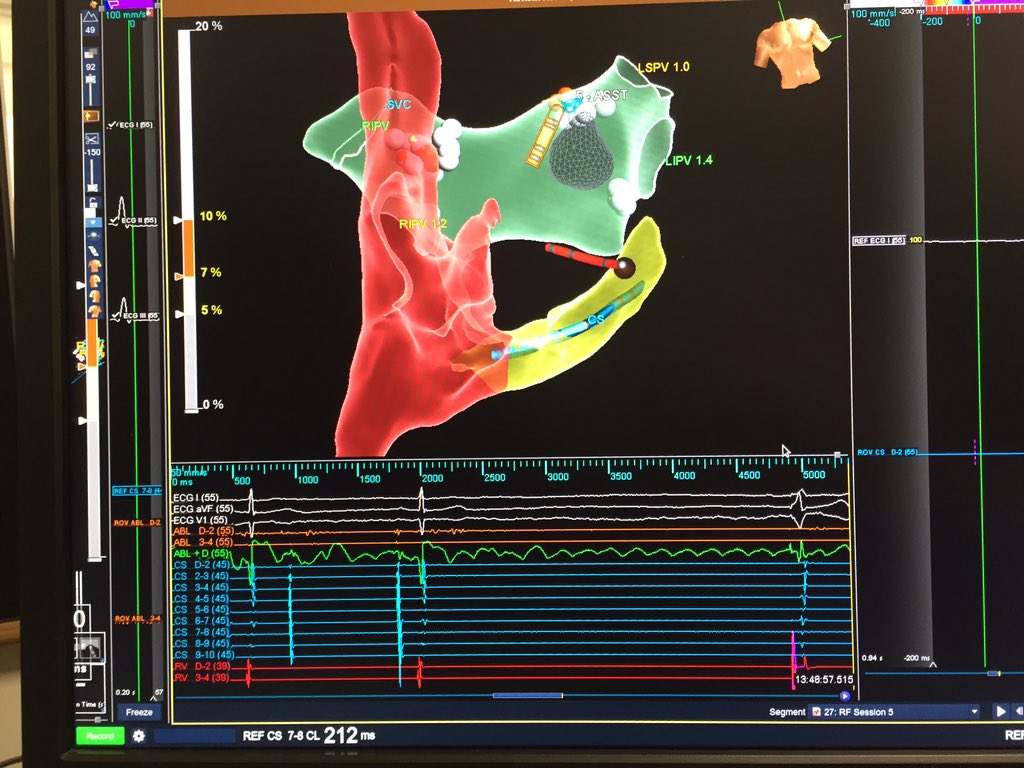Click the 13:48:57.515 timestamp on the waveform

pos(824,680)
